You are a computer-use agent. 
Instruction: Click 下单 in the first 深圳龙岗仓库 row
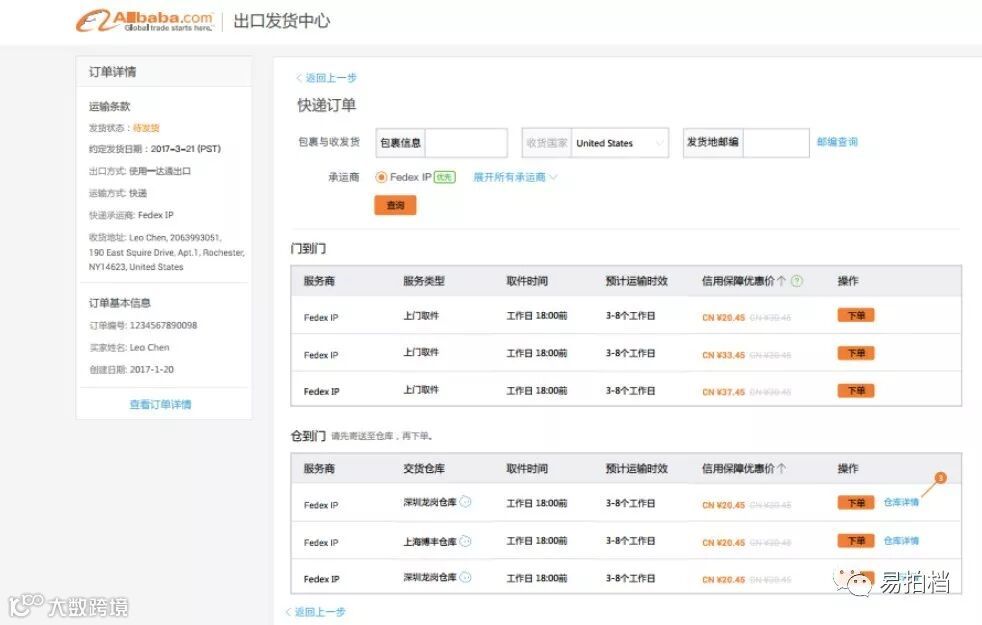pos(856,503)
